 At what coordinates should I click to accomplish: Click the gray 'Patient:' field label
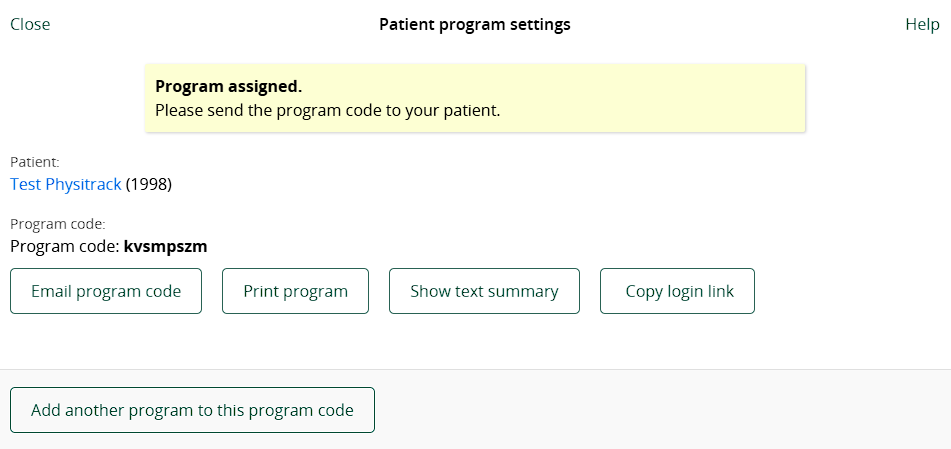pos(34,161)
